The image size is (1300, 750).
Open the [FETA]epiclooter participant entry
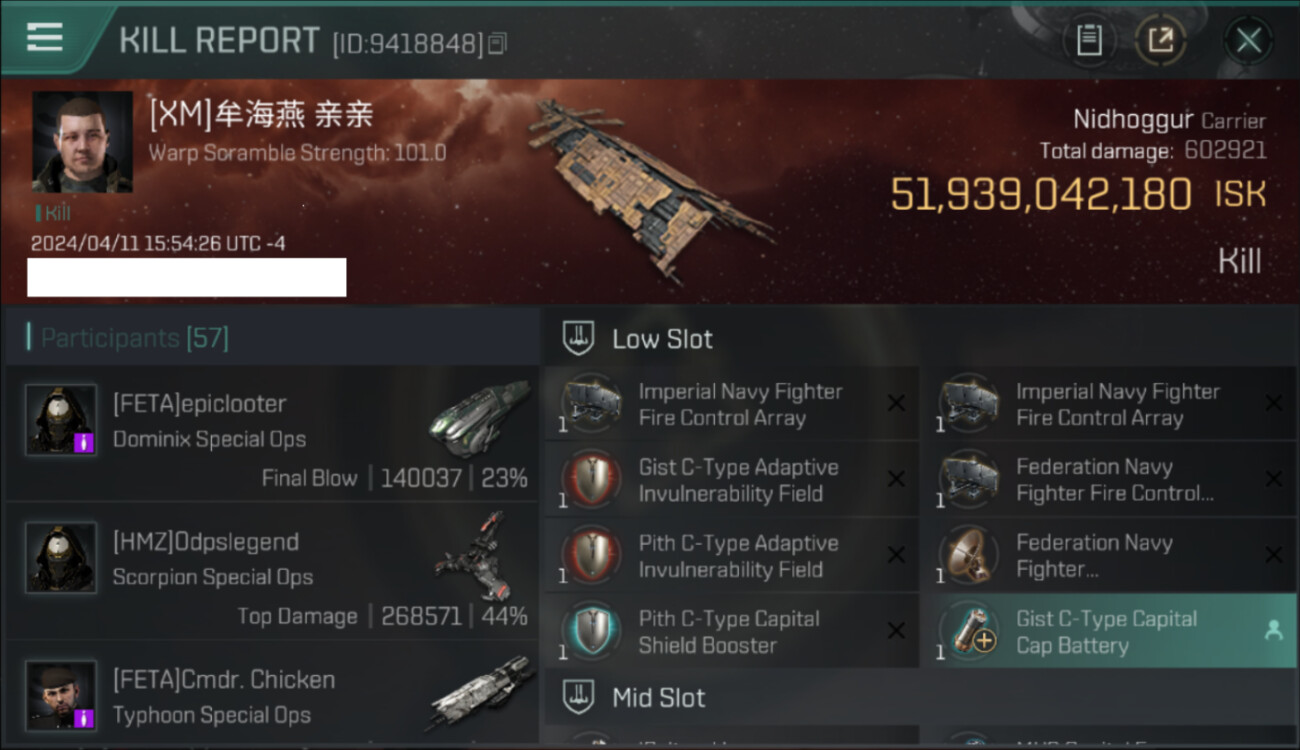pos(272,433)
